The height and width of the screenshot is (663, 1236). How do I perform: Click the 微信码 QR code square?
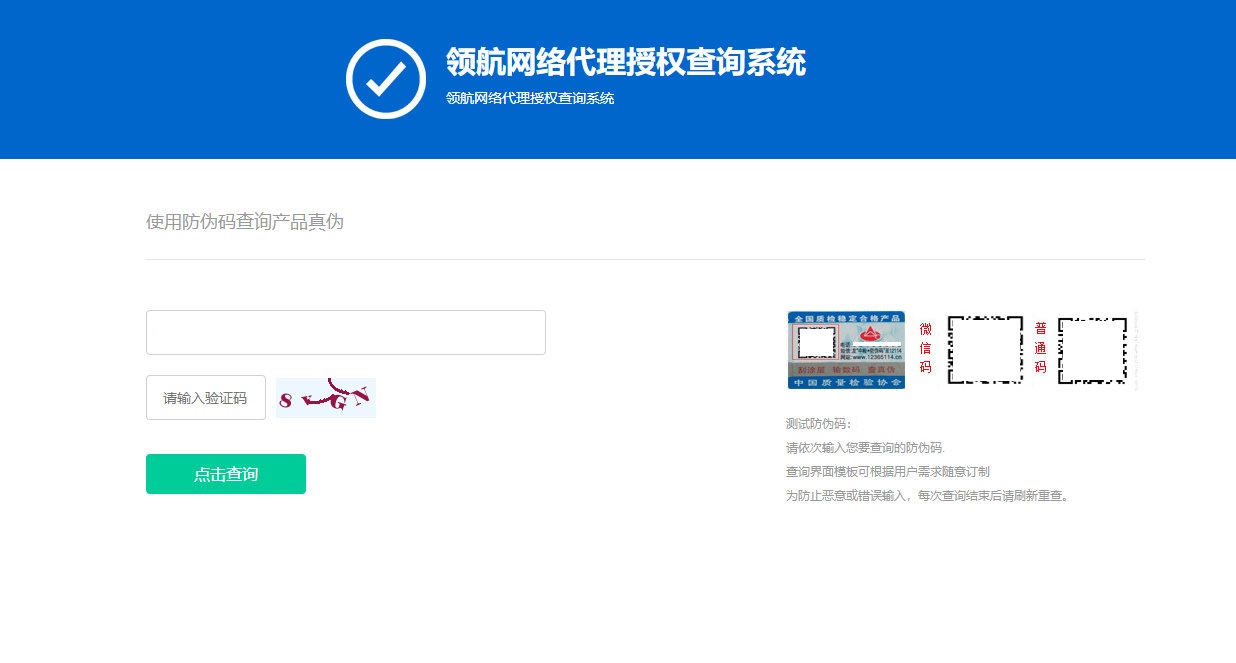983,349
